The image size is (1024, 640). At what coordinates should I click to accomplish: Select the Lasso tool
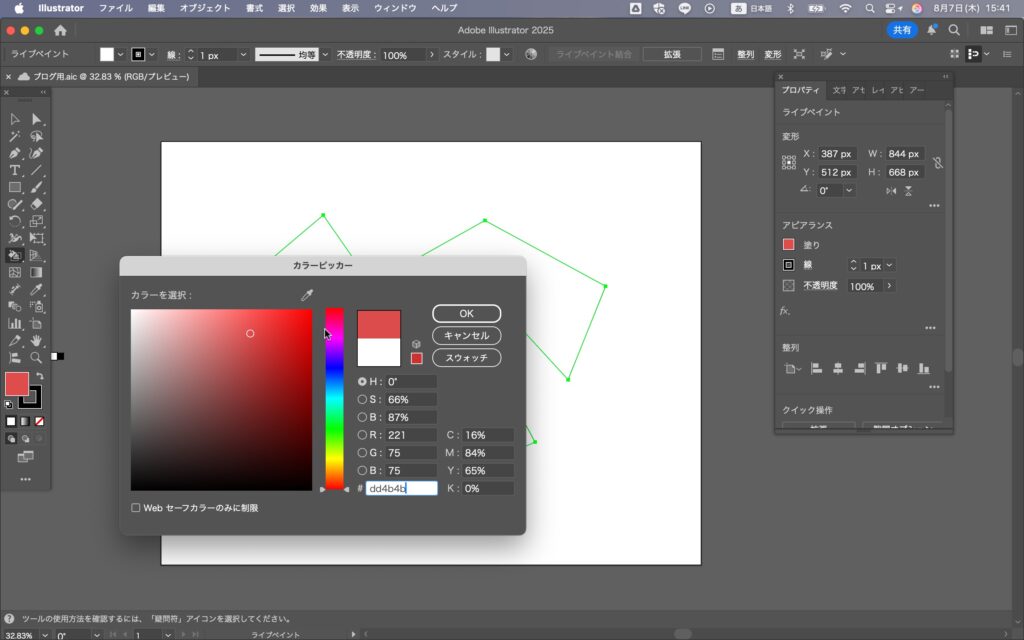37,136
